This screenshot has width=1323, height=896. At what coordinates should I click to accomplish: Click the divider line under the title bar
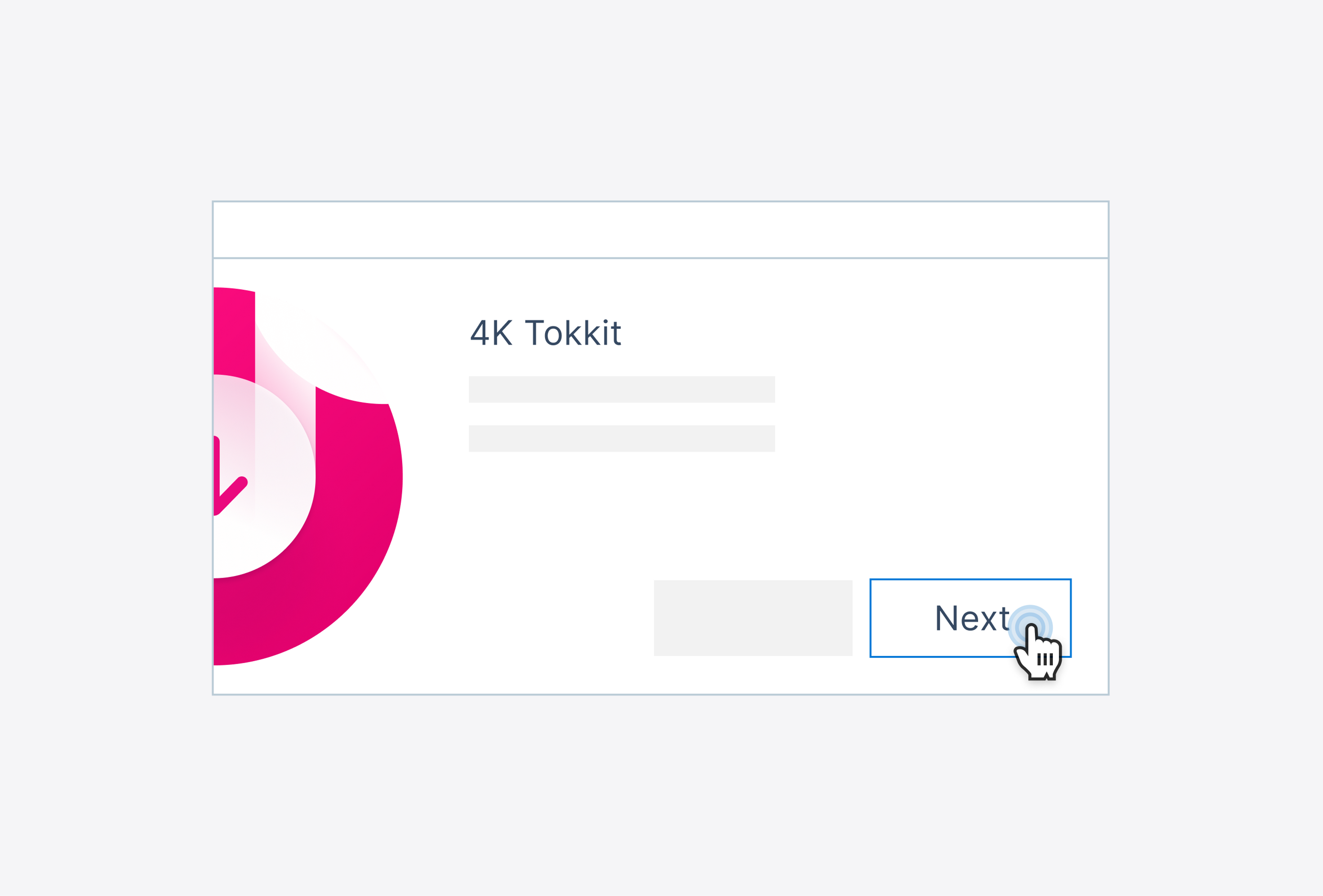coord(660,258)
